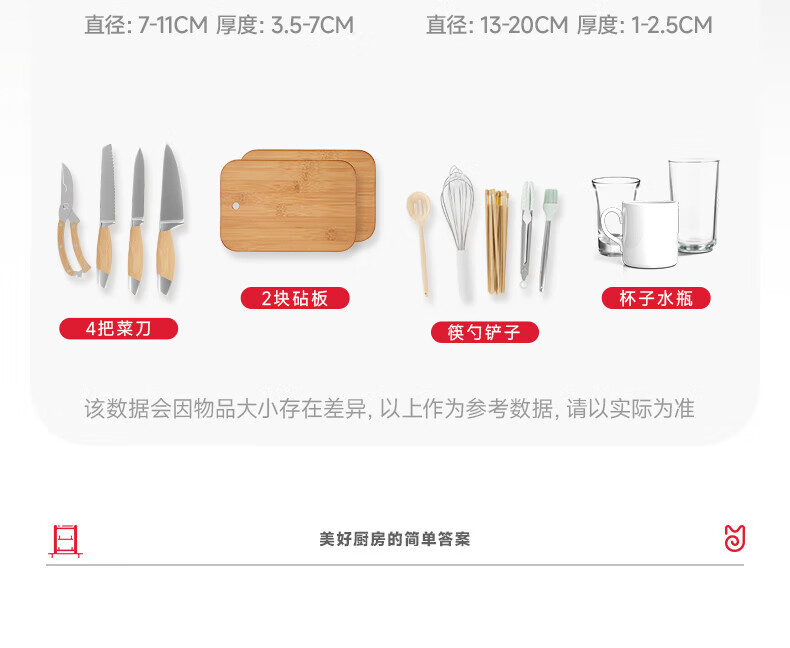This screenshot has width=790, height=648.
Task: Click the serrated bread knife image
Action: pos(106,216)
